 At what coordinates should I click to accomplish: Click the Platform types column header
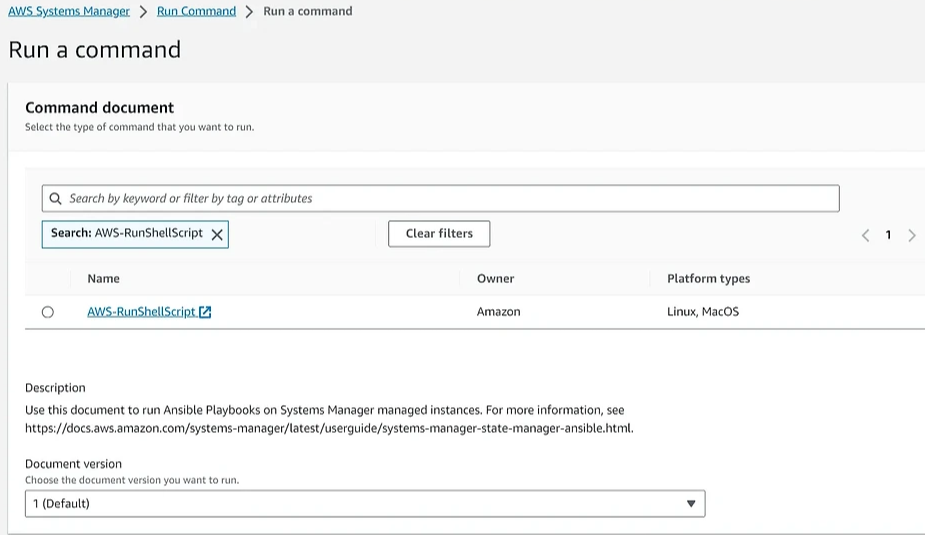708,278
